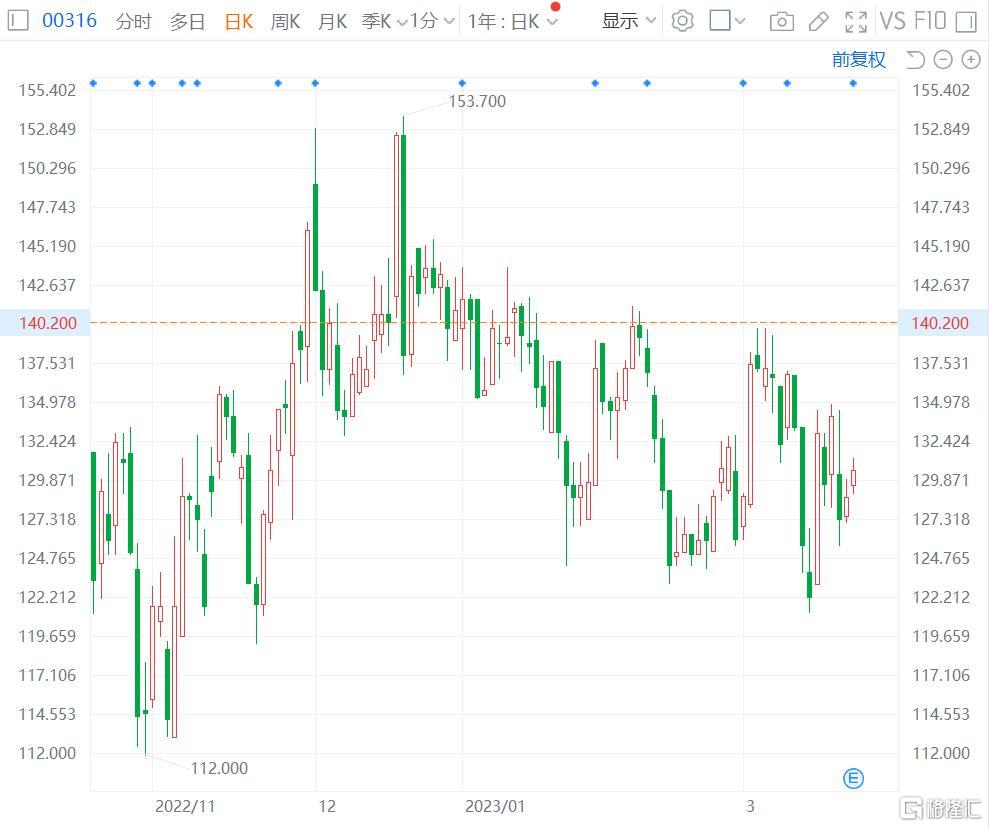Select the 月K monthly candlestick tab
This screenshot has width=989, height=828.
point(332,21)
